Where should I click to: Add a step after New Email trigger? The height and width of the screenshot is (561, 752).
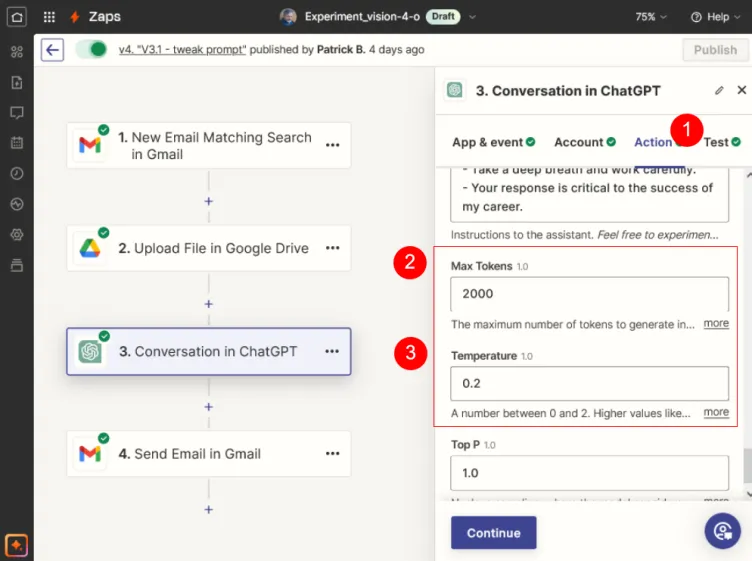pos(209,201)
